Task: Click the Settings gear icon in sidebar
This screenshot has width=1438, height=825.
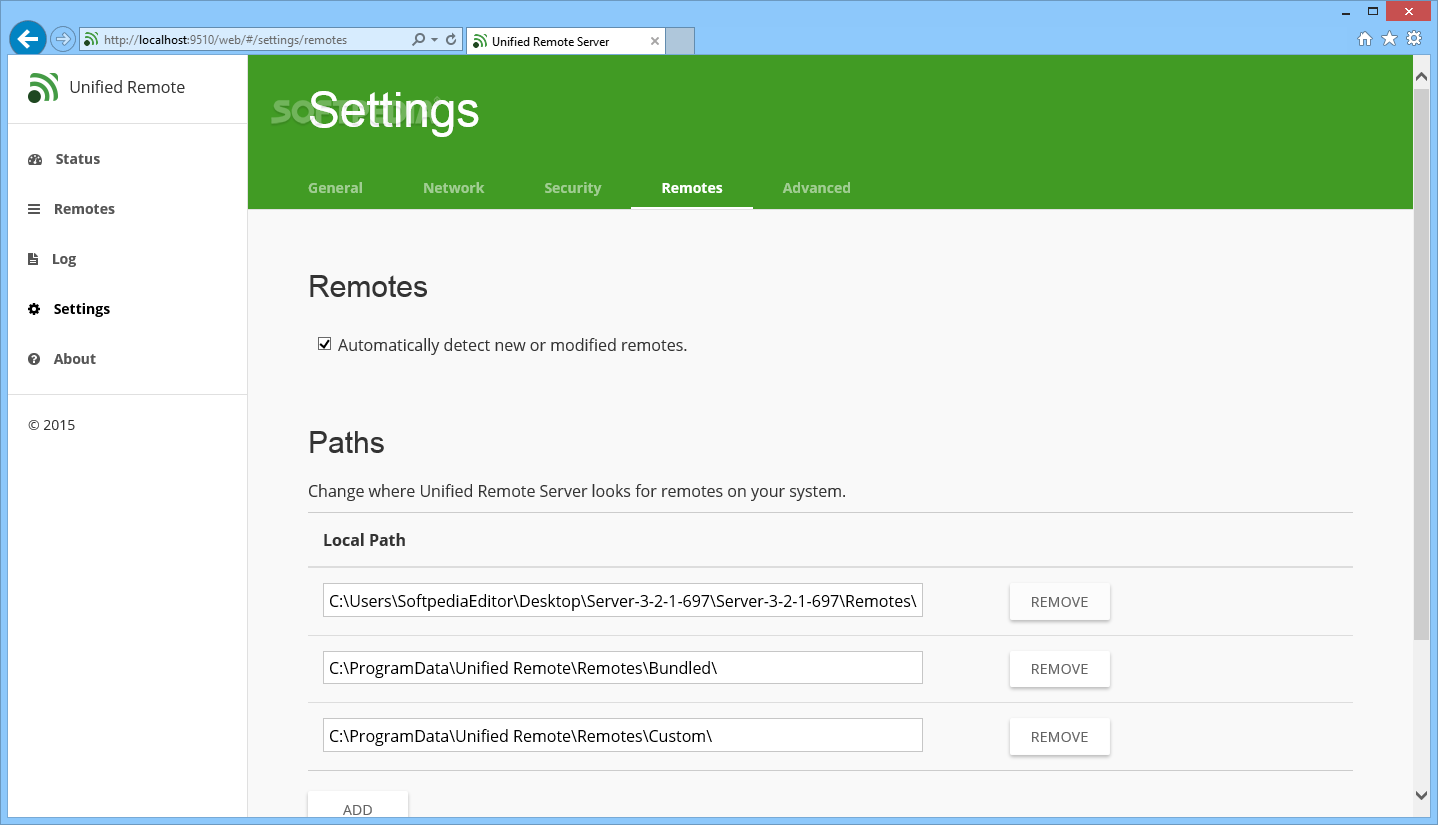Action: click(34, 309)
